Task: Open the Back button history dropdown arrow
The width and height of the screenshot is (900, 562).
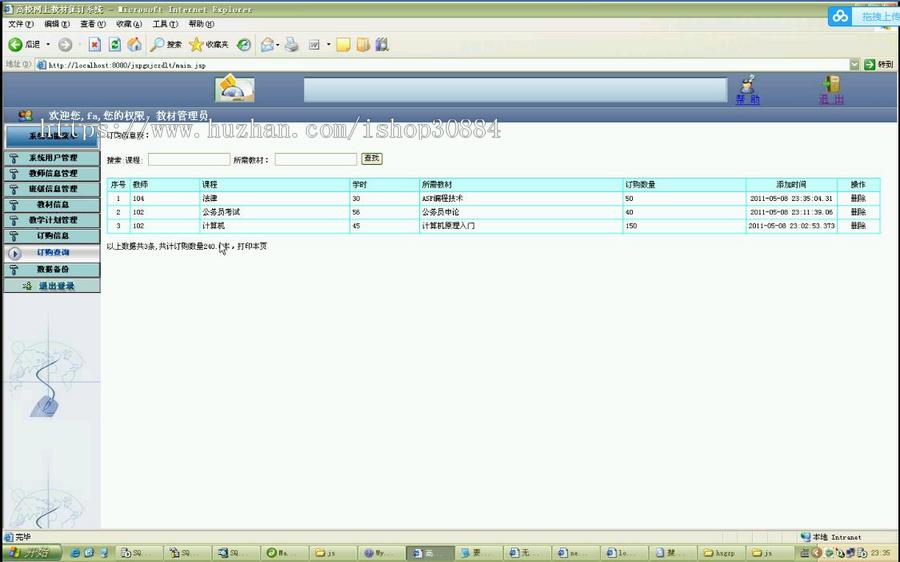Action: coord(48,44)
